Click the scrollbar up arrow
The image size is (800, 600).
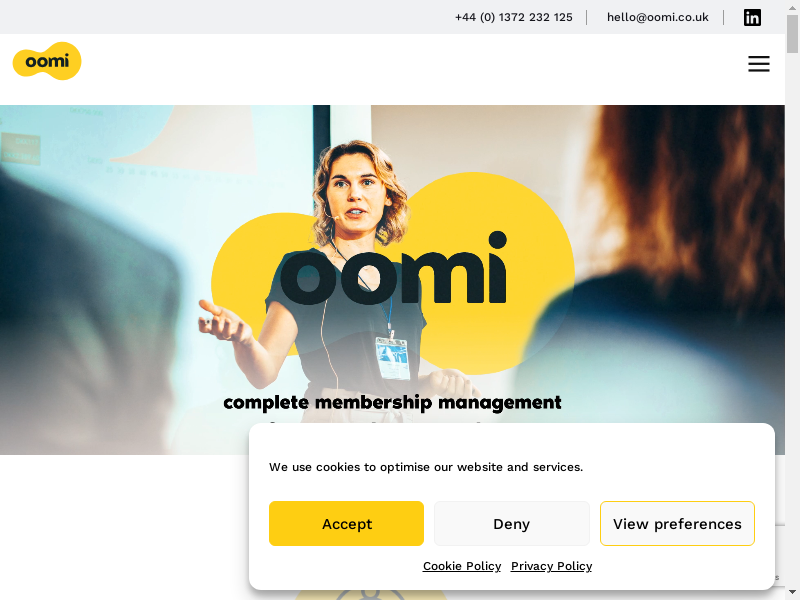coord(792,7)
